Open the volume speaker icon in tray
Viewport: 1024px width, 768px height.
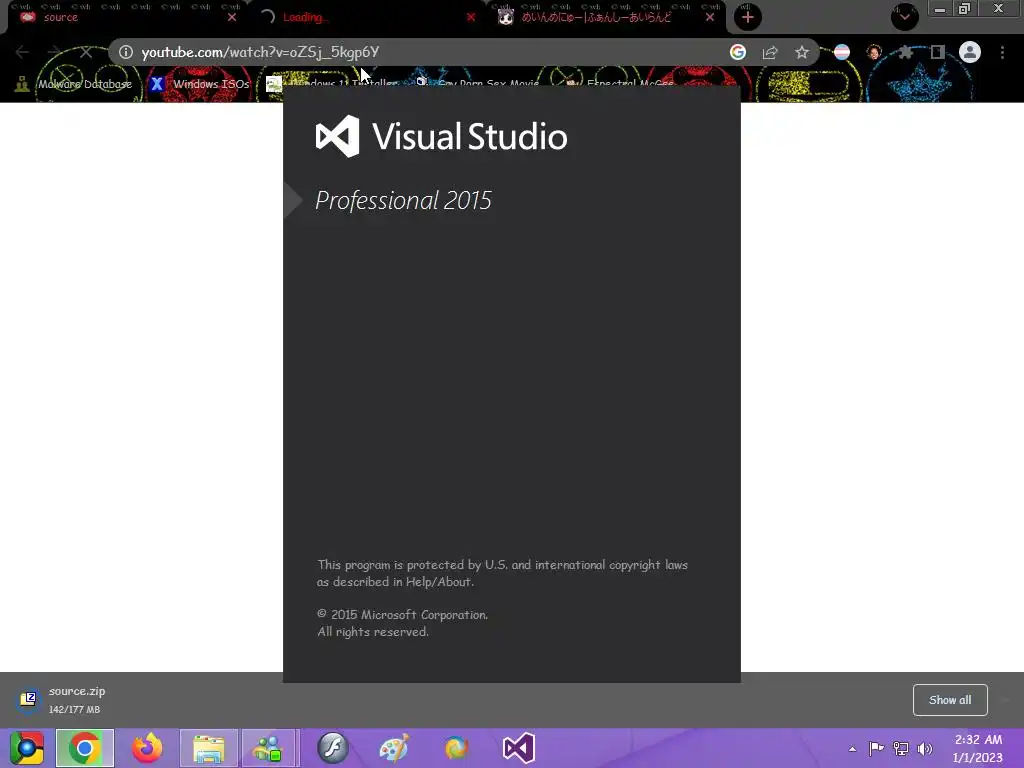tap(925, 749)
